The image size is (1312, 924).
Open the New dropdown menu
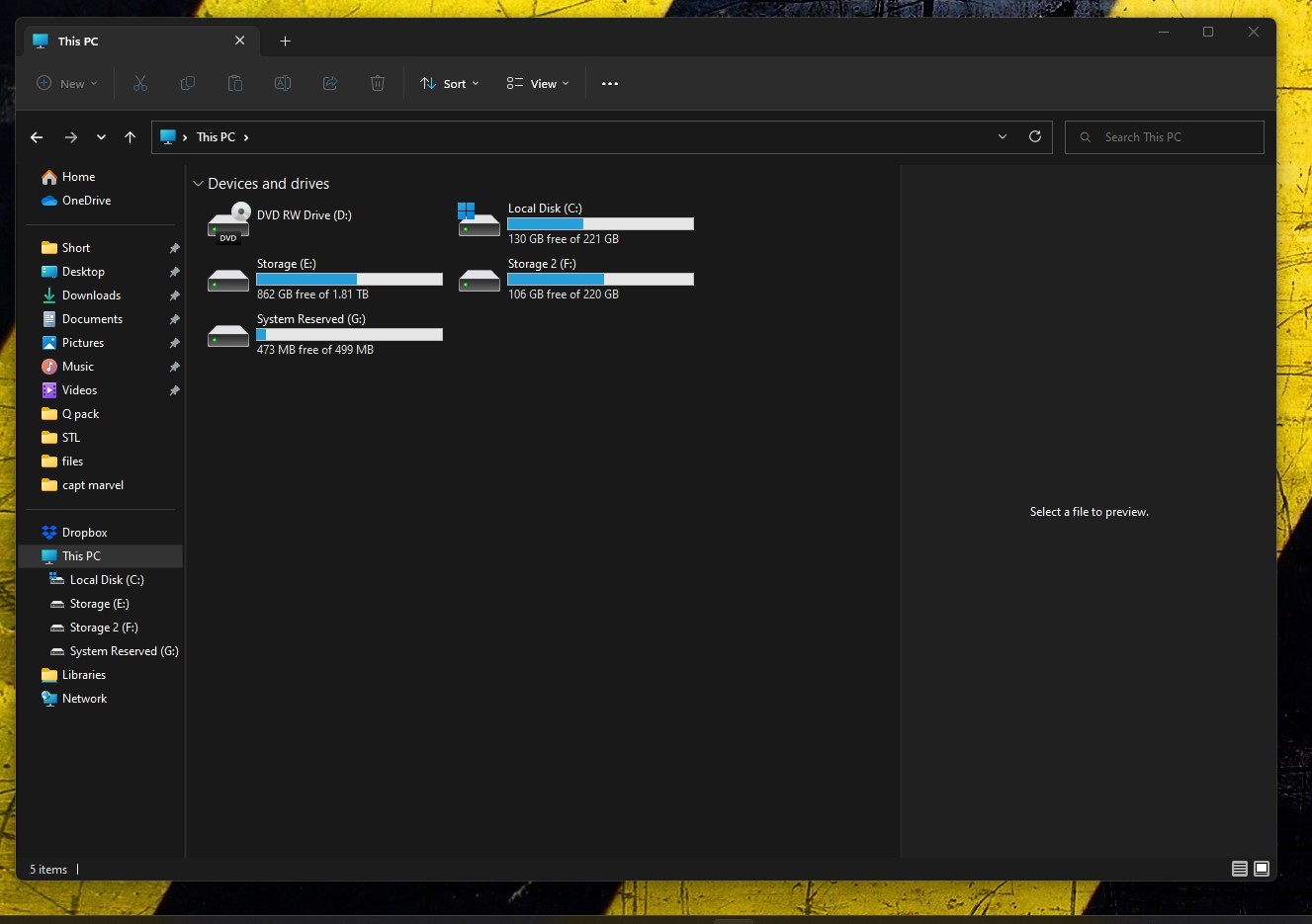(67, 84)
